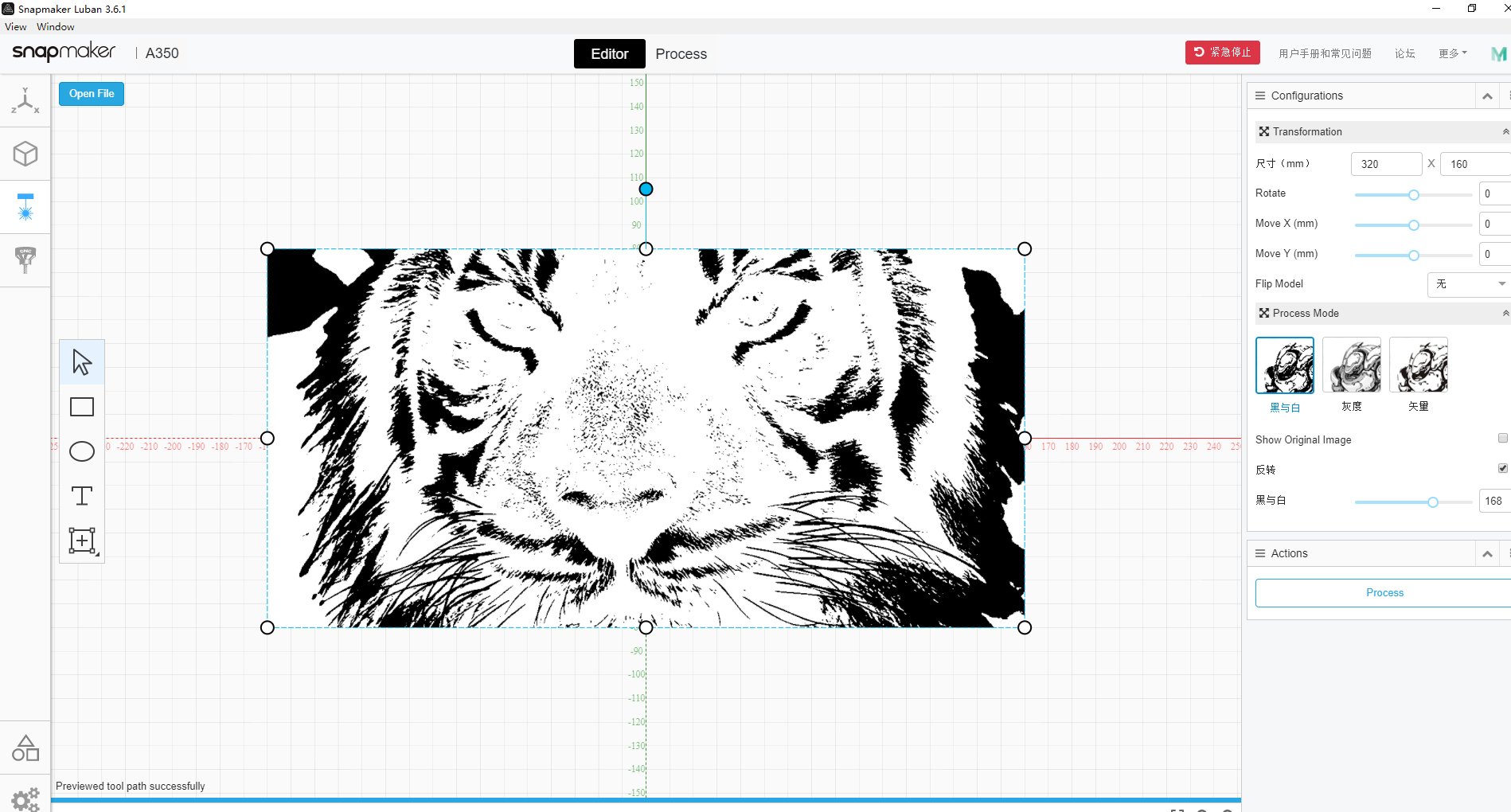Viewport: 1511px width, 812px height.
Task: Open the 论坛 forum link
Action: (x=1404, y=53)
